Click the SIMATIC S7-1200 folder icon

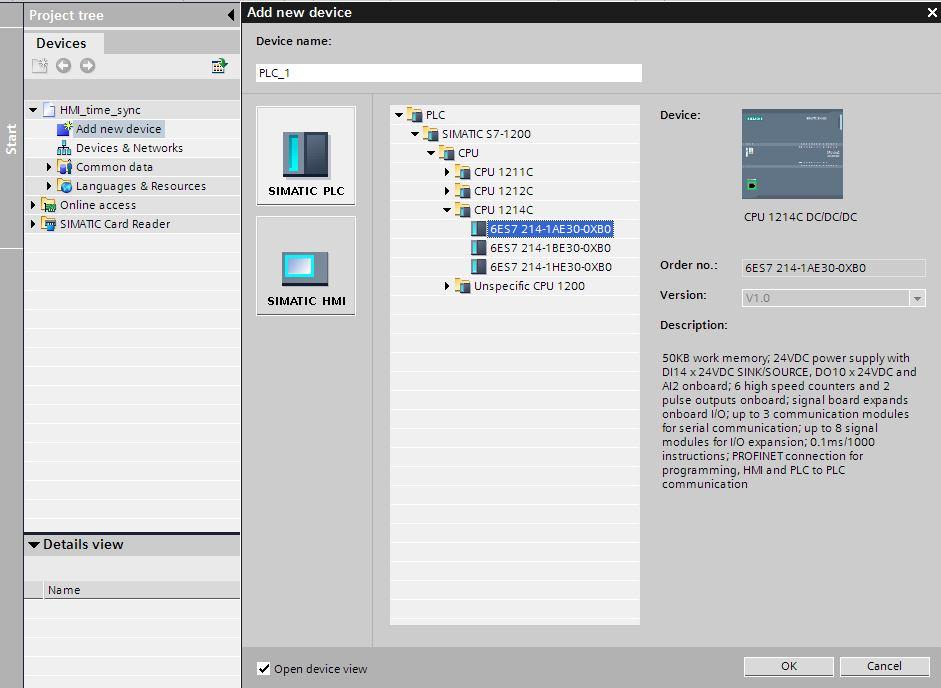click(x=430, y=134)
